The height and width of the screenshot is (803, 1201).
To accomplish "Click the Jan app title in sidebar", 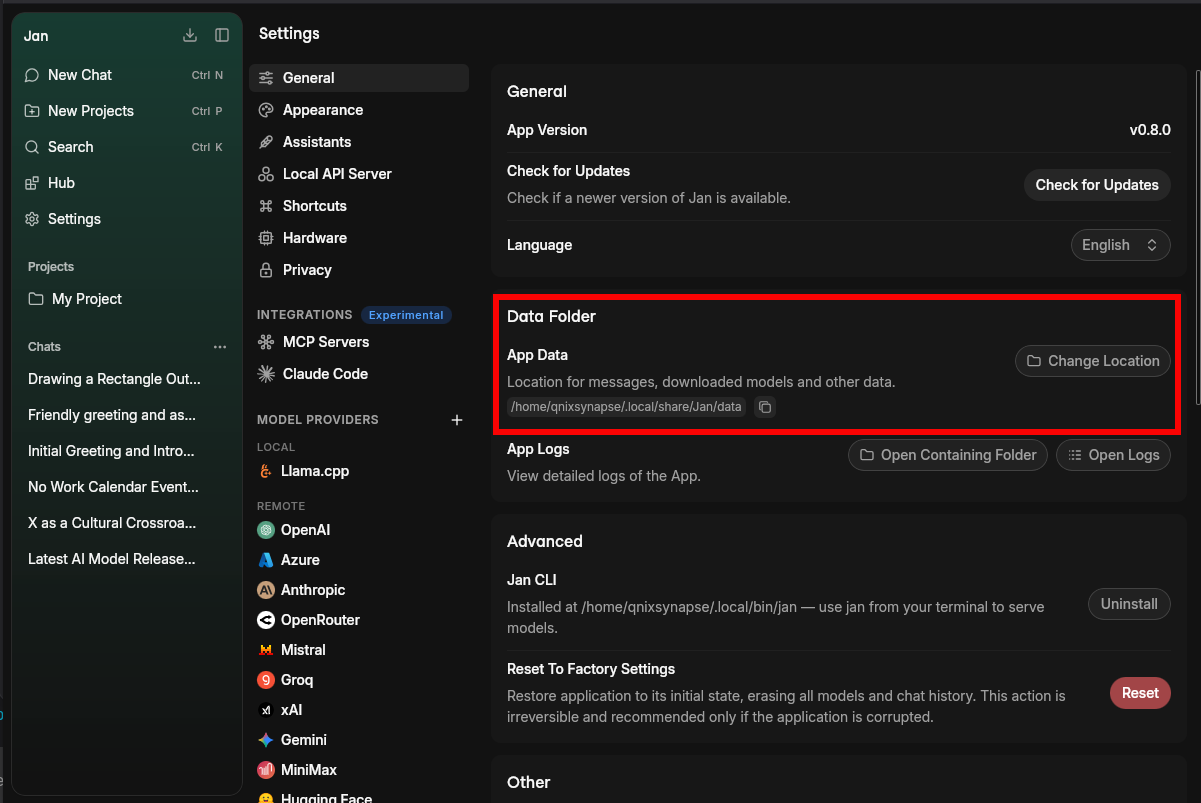I will click(x=36, y=36).
